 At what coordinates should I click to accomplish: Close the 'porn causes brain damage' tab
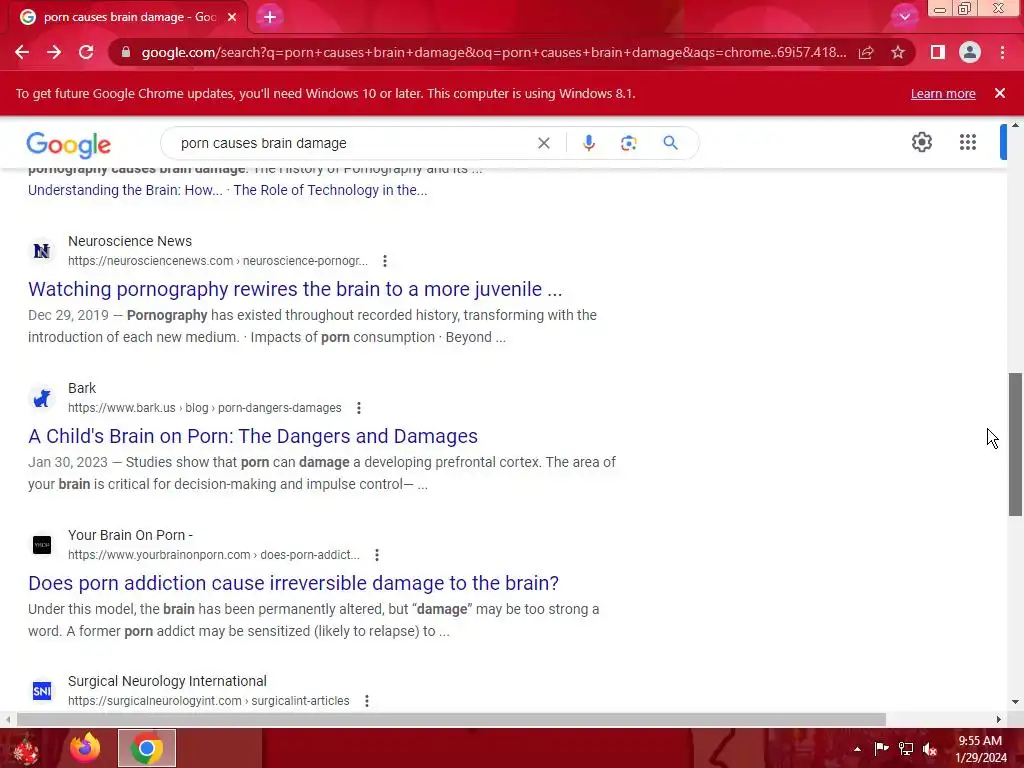pyautogui.click(x=232, y=17)
